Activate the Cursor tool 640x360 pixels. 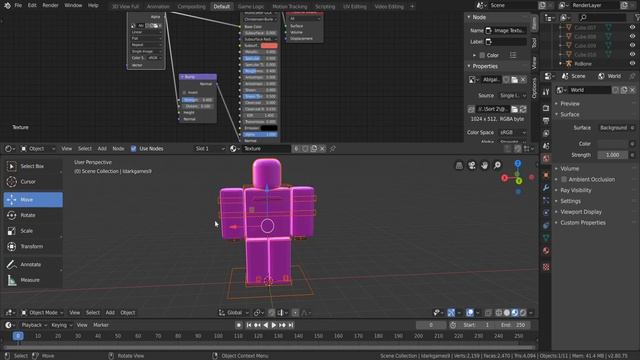[33, 182]
